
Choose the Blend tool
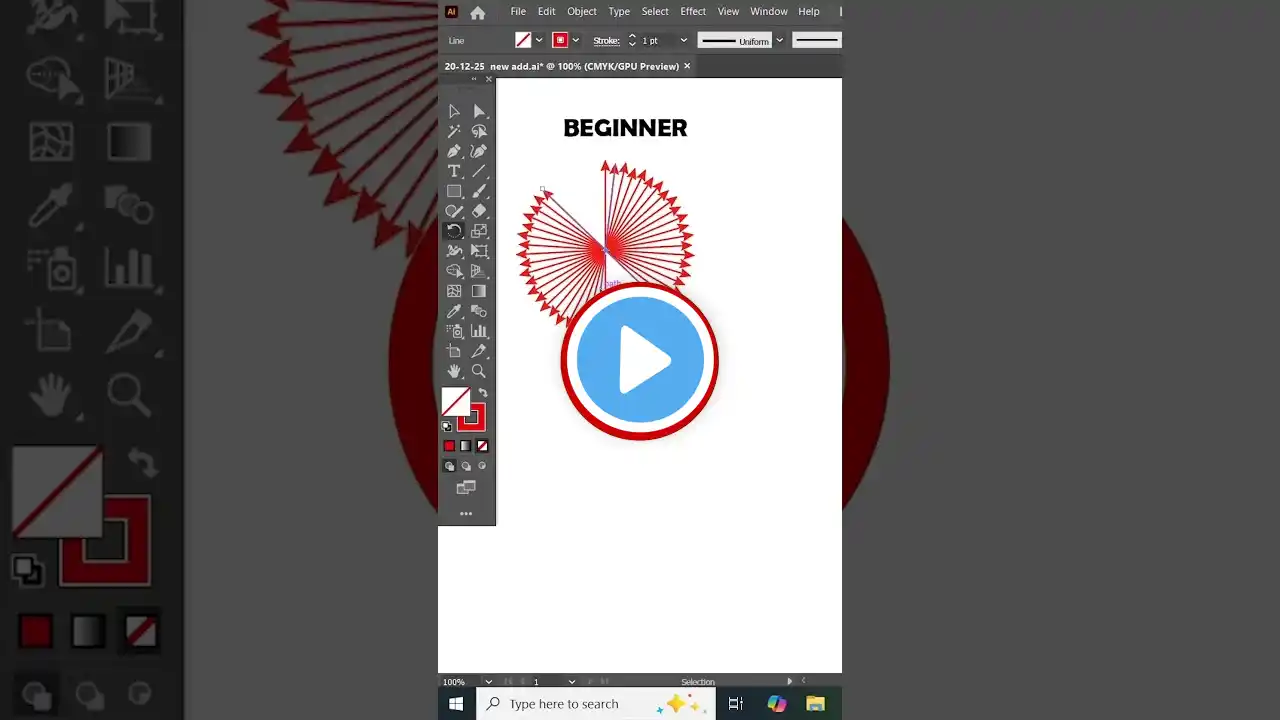(479, 311)
